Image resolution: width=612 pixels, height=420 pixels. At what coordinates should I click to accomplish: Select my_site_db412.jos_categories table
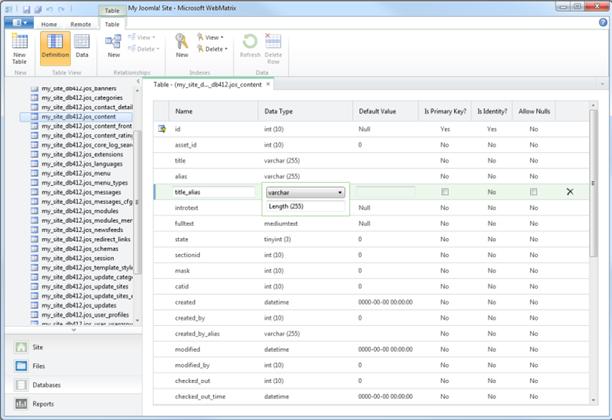(82, 98)
